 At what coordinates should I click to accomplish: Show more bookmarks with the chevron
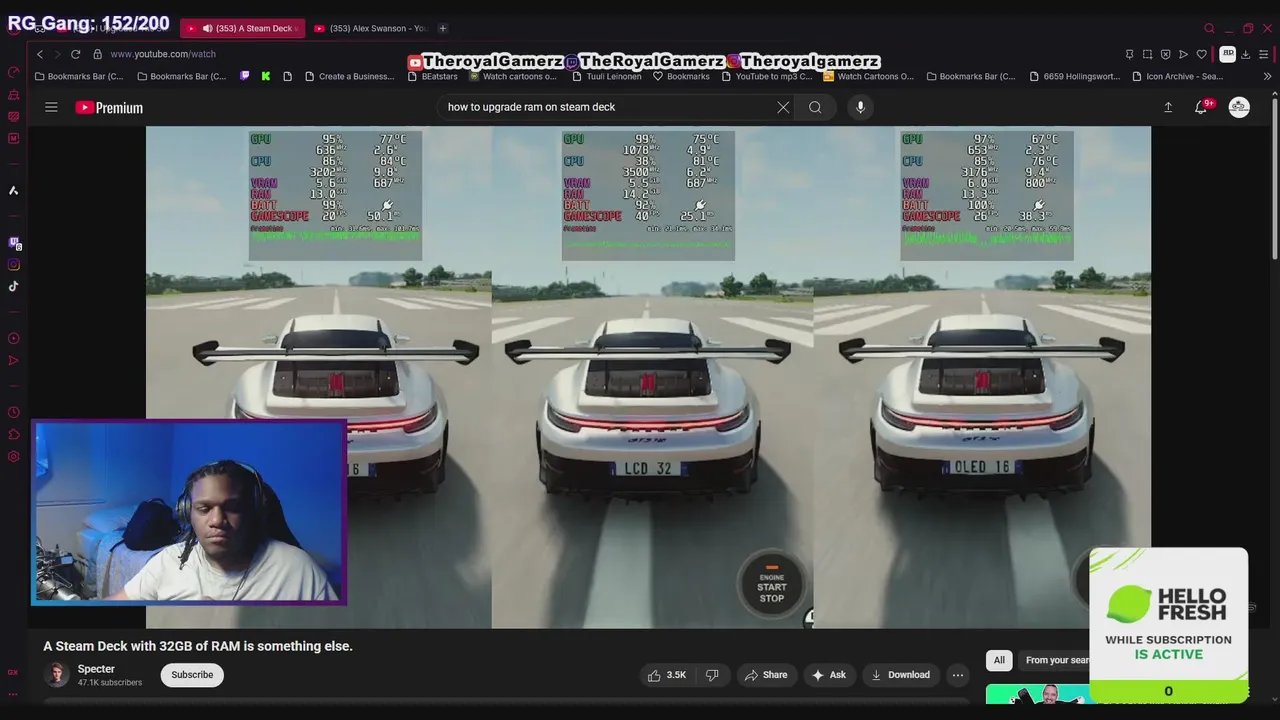(x=1267, y=76)
